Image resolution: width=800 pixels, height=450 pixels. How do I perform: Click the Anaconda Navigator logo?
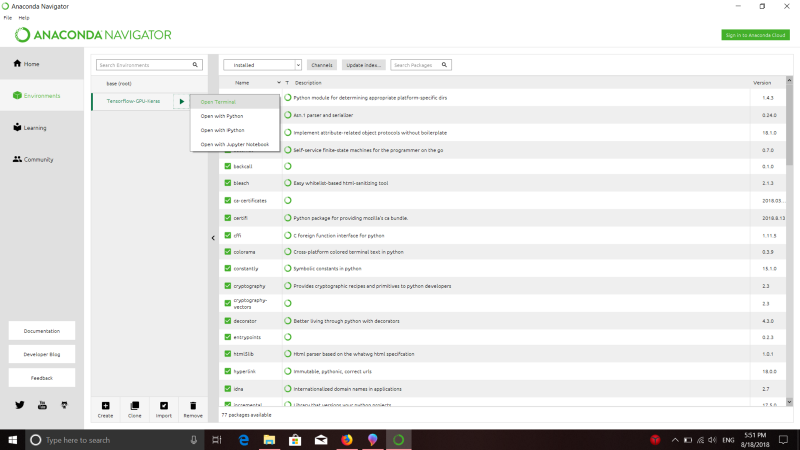pyautogui.click(x=93, y=35)
